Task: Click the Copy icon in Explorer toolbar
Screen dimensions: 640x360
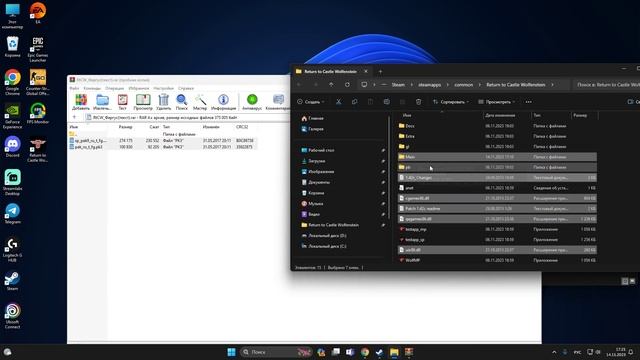Action: 354,102
